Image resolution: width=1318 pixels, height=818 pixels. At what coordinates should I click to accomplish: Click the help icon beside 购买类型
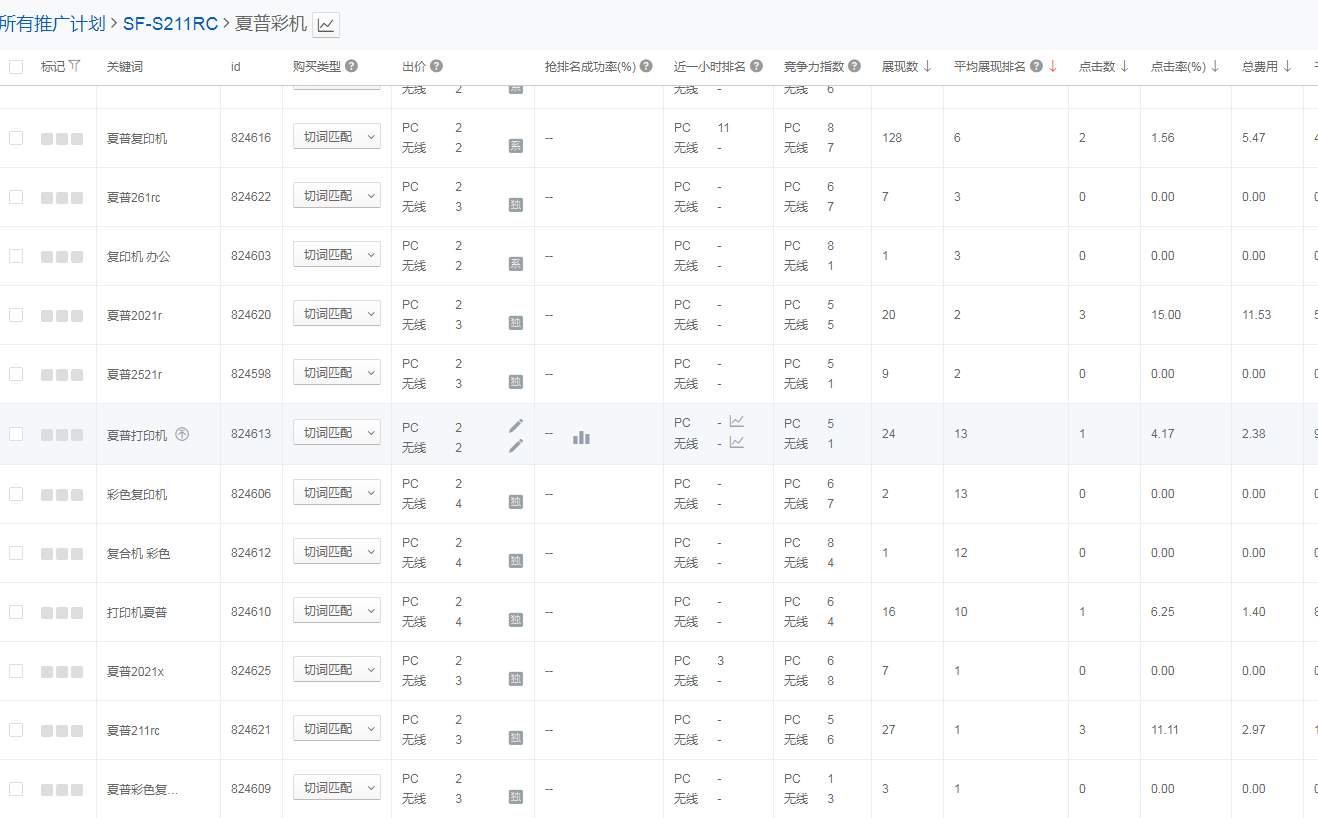click(x=351, y=66)
